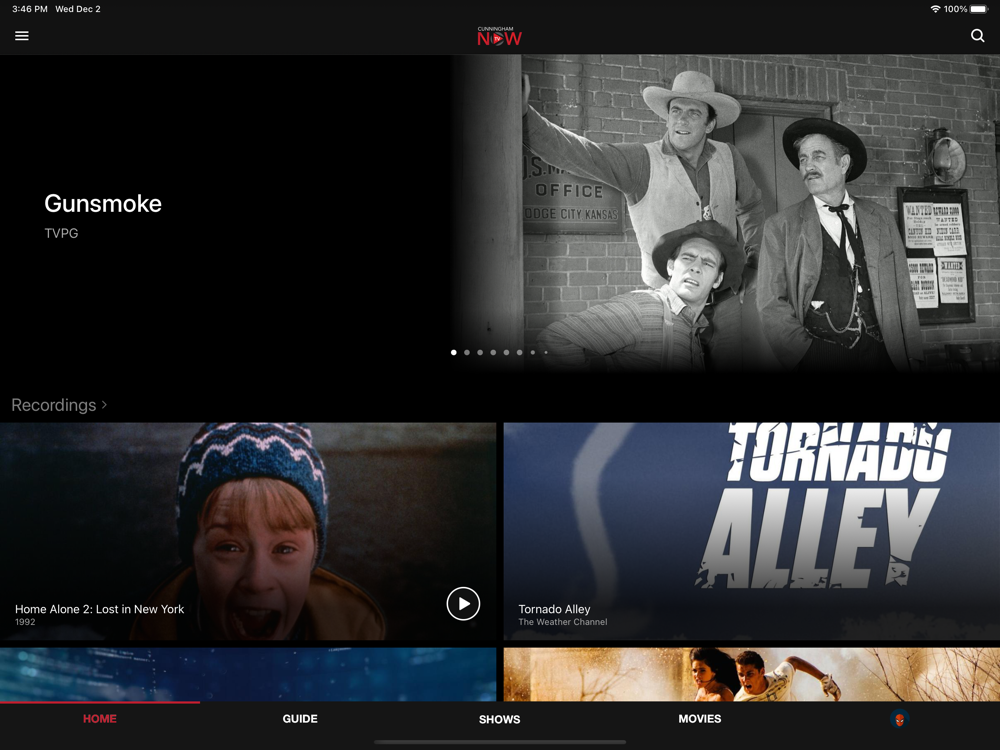1000x750 pixels.
Task: Play Home Alone 2 recording
Action: tap(463, 603)
